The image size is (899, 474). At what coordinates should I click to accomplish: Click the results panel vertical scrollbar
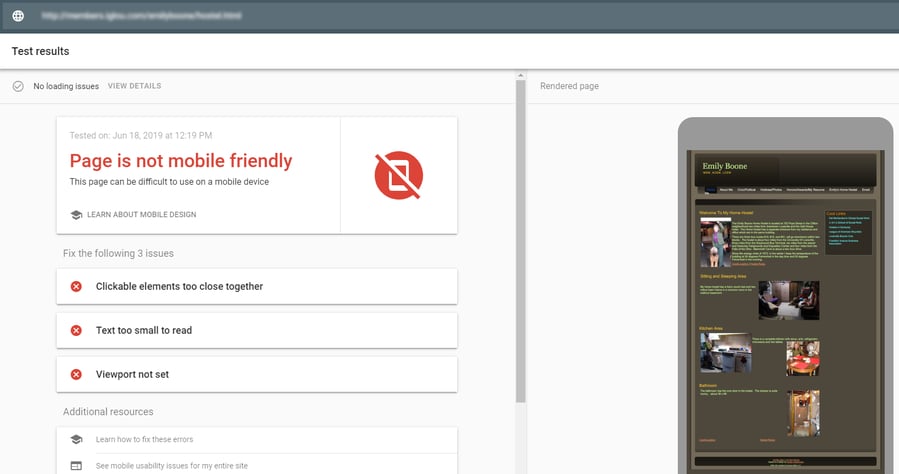coord(520,240)
